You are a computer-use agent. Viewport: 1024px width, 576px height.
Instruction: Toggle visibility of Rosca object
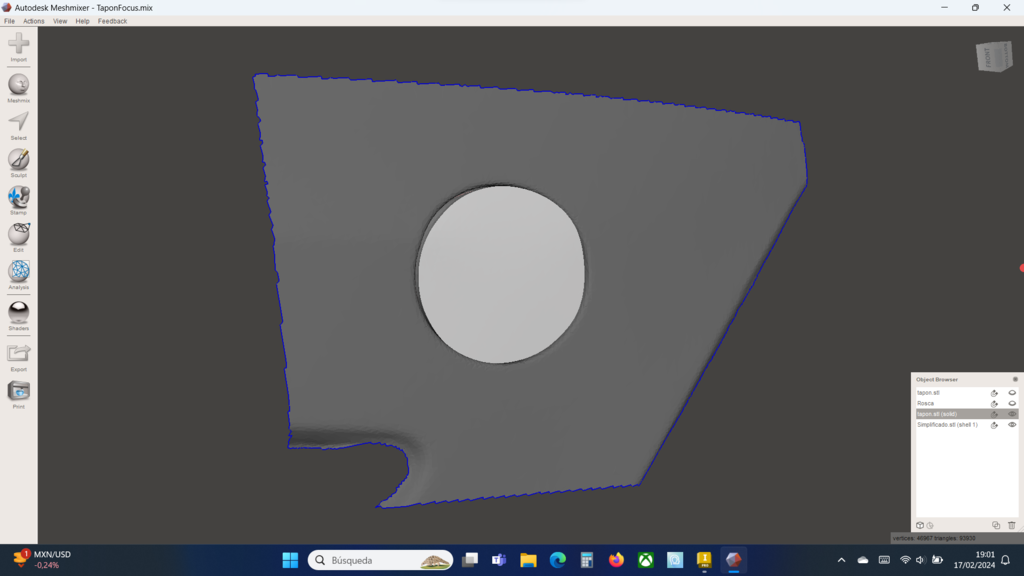(x=1012, y=404)
